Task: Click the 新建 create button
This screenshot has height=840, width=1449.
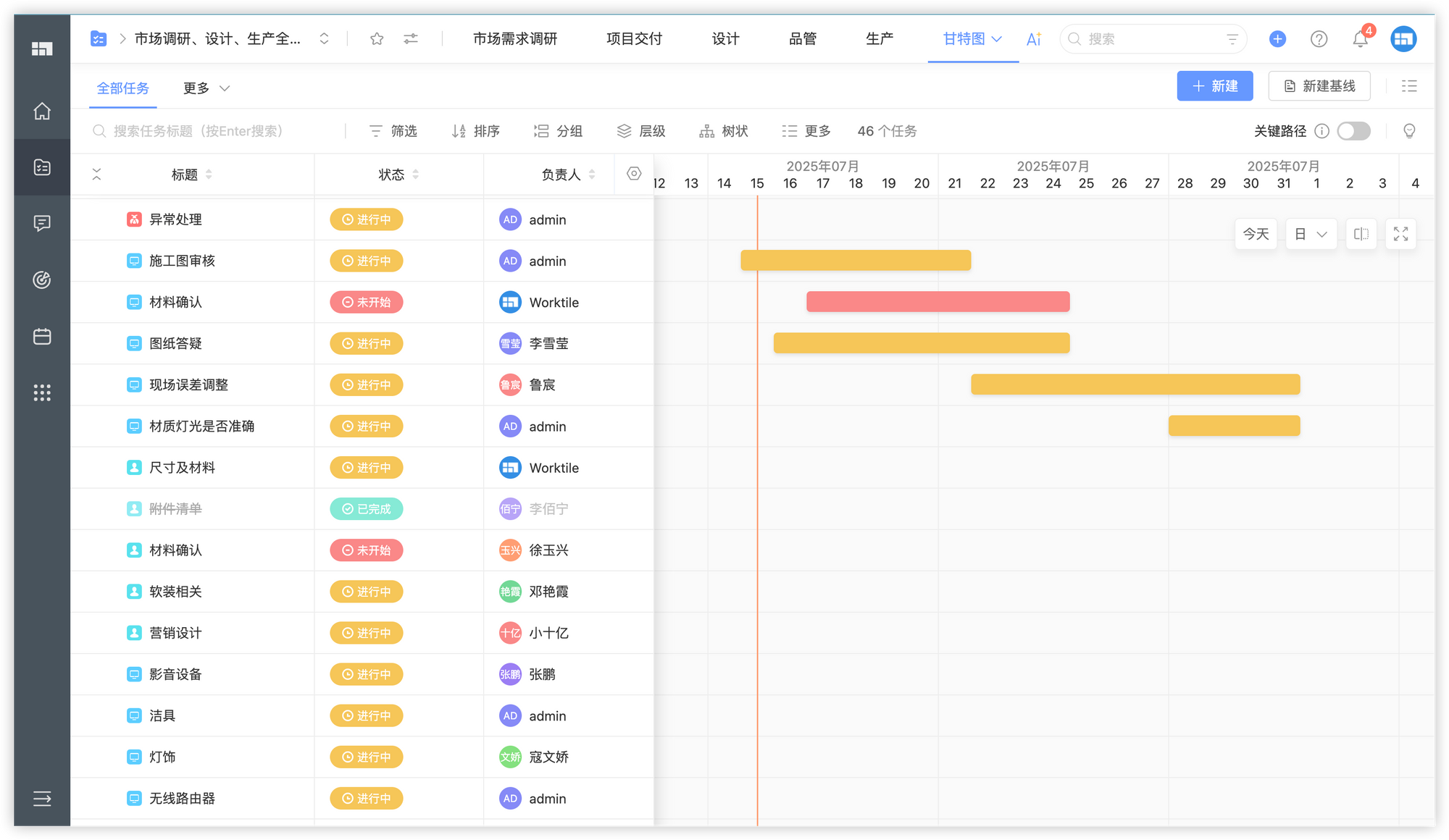Action: (x=1214, y=86)
